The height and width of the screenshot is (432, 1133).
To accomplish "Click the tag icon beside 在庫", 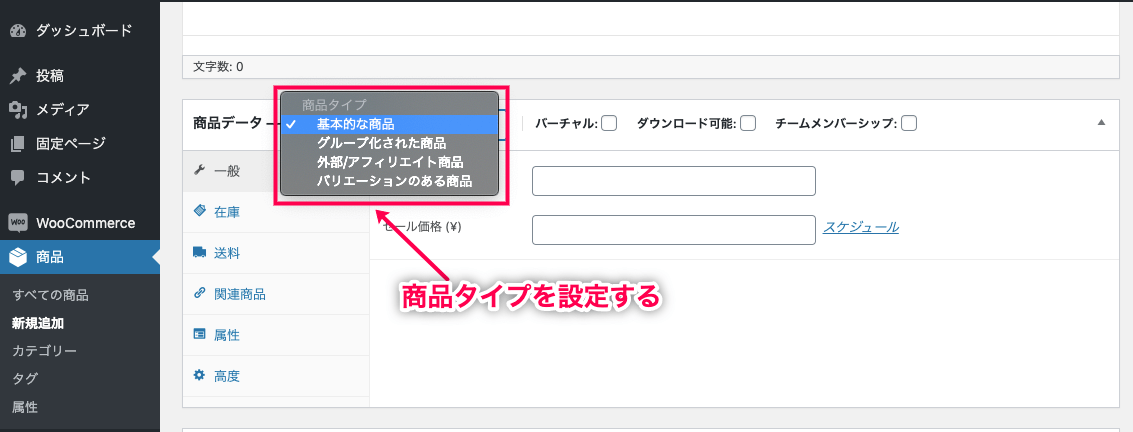I will point(199,212).
